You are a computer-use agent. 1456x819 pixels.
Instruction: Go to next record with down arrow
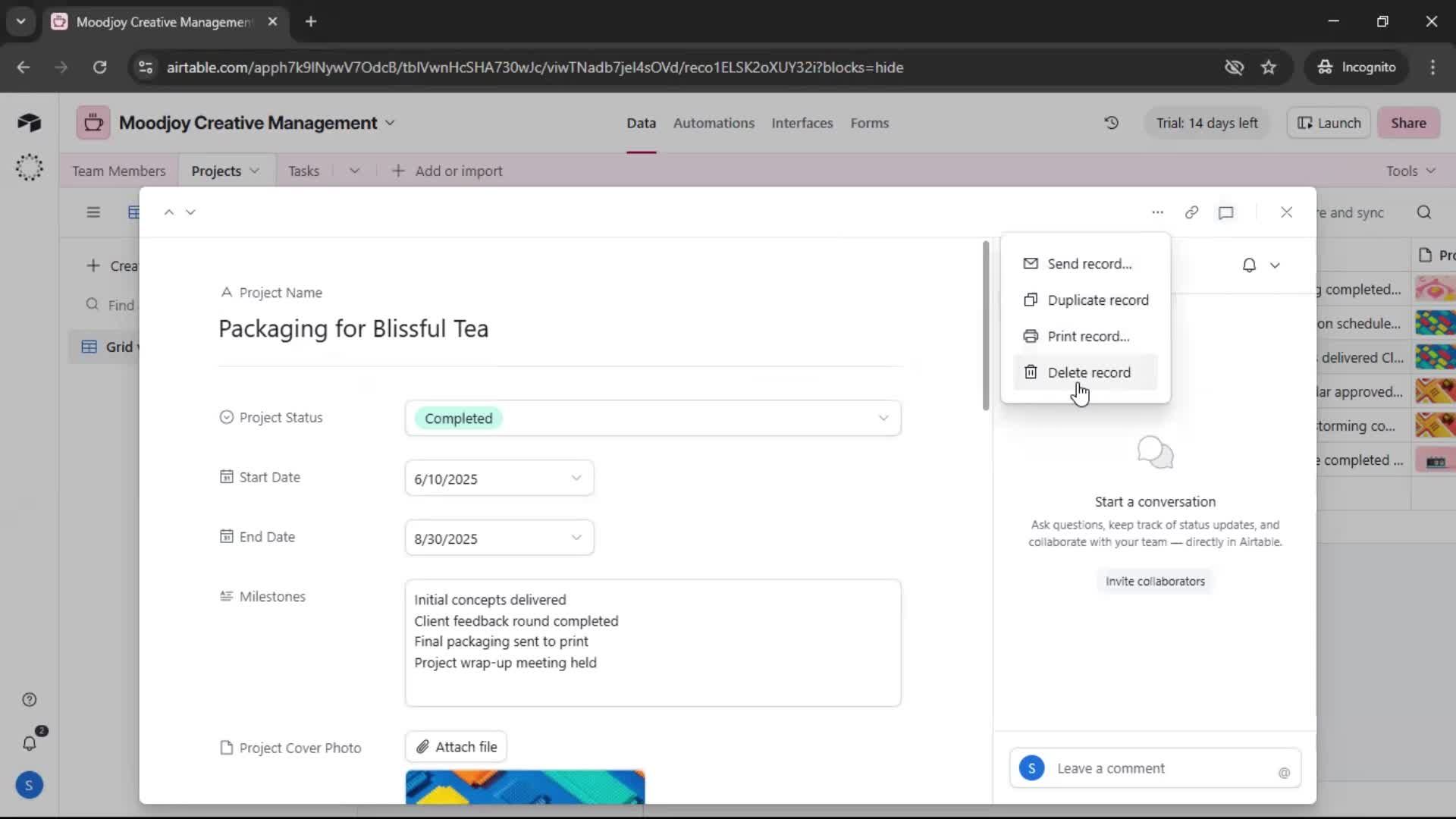(191, 212)
